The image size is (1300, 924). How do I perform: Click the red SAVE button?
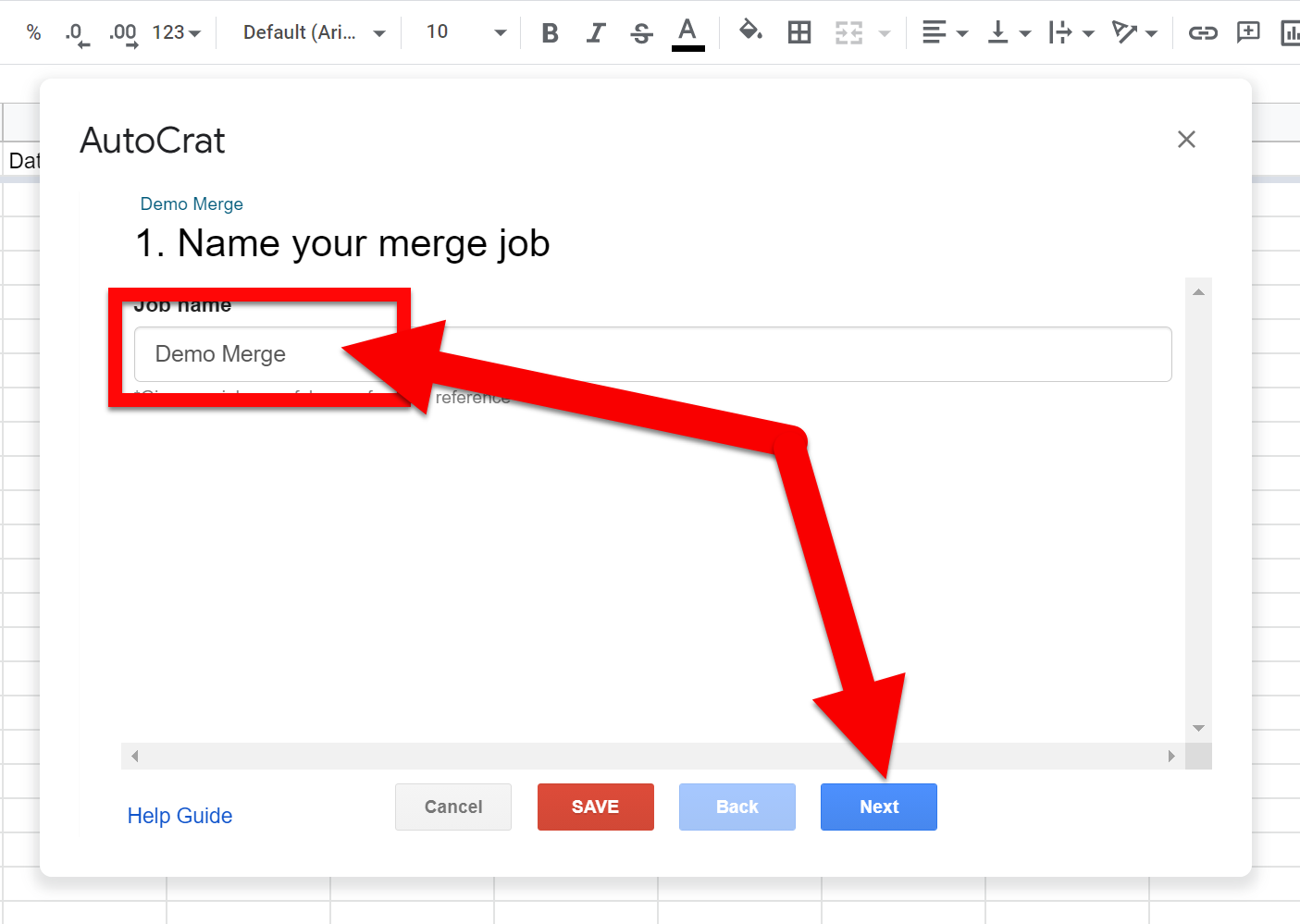(x=596, y=807)
